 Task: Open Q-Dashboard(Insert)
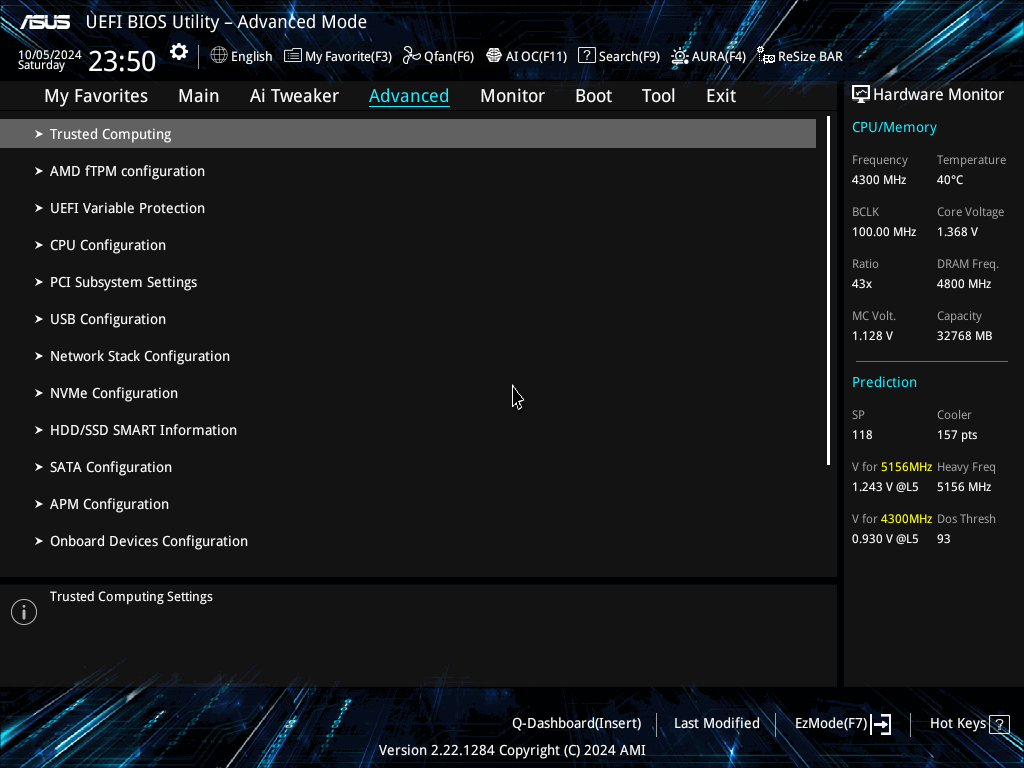point(577,724)
